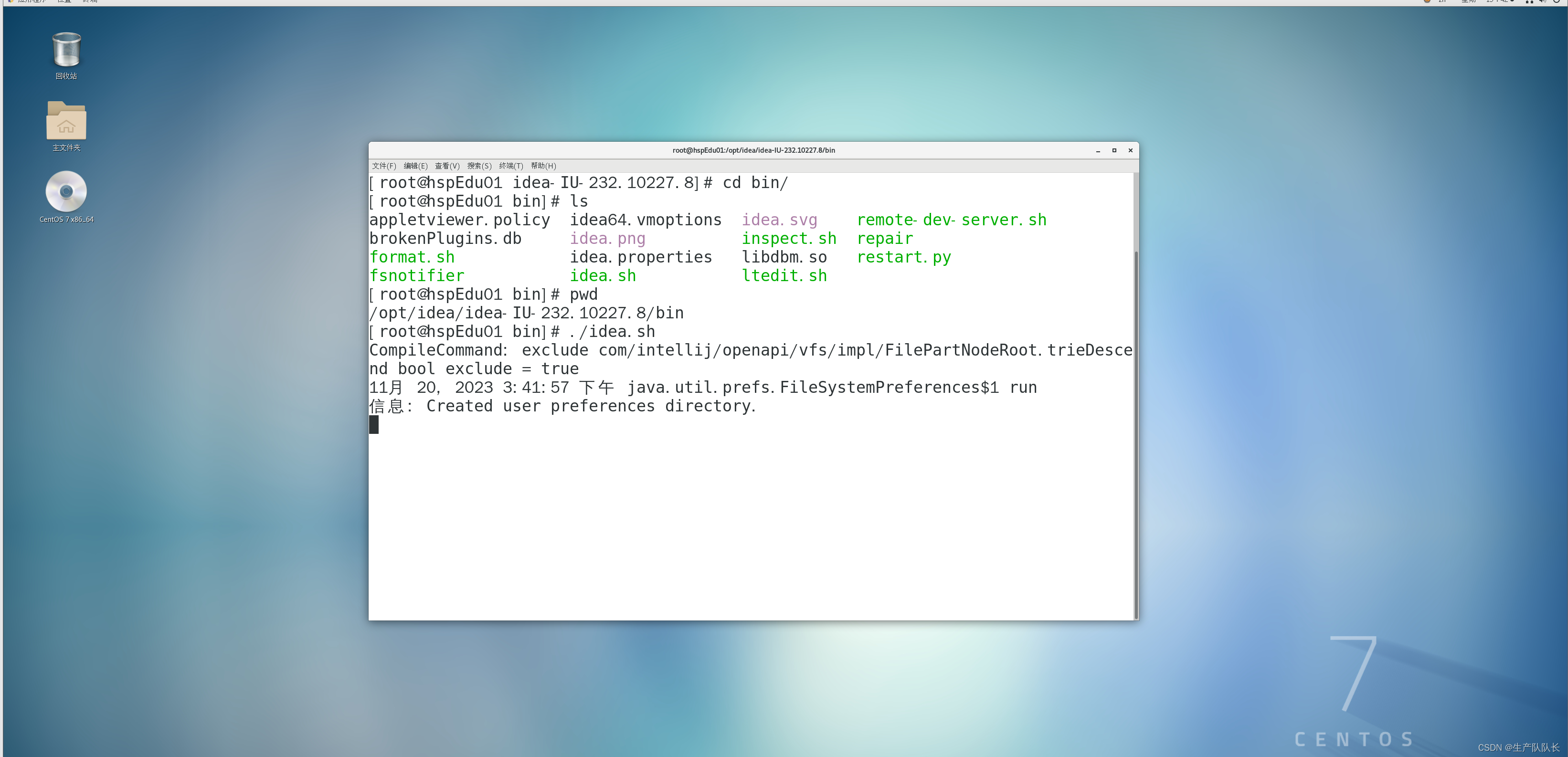Click 'nd bool exclude = true' line

[x=474, y=369]
